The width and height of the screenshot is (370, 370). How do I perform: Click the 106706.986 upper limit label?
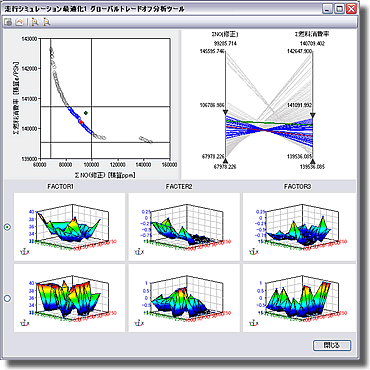coord(212,105)
